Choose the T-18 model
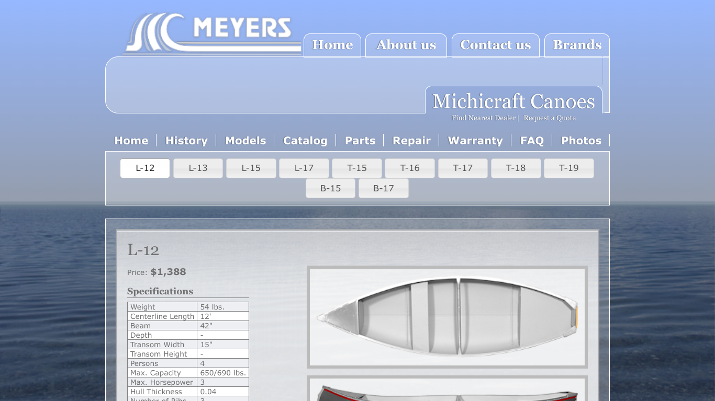This screenshot has width=715, height=401. tap(516, 168)
